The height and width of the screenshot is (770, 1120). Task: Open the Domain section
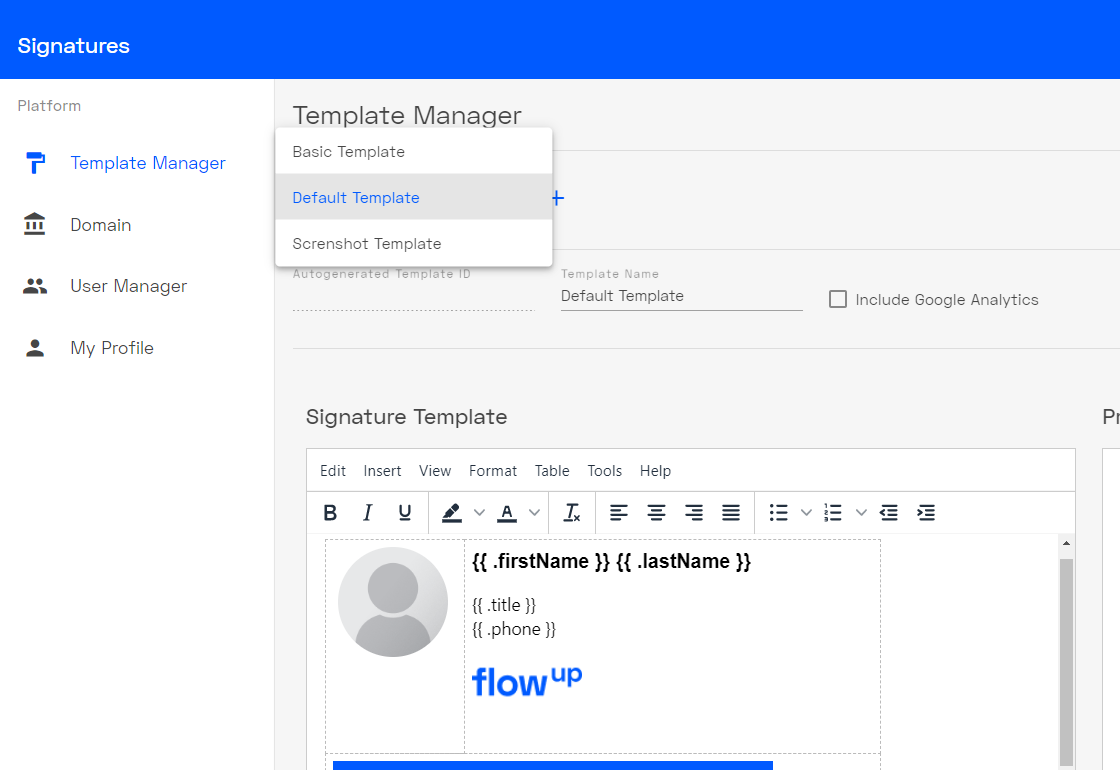pos(100,224)
